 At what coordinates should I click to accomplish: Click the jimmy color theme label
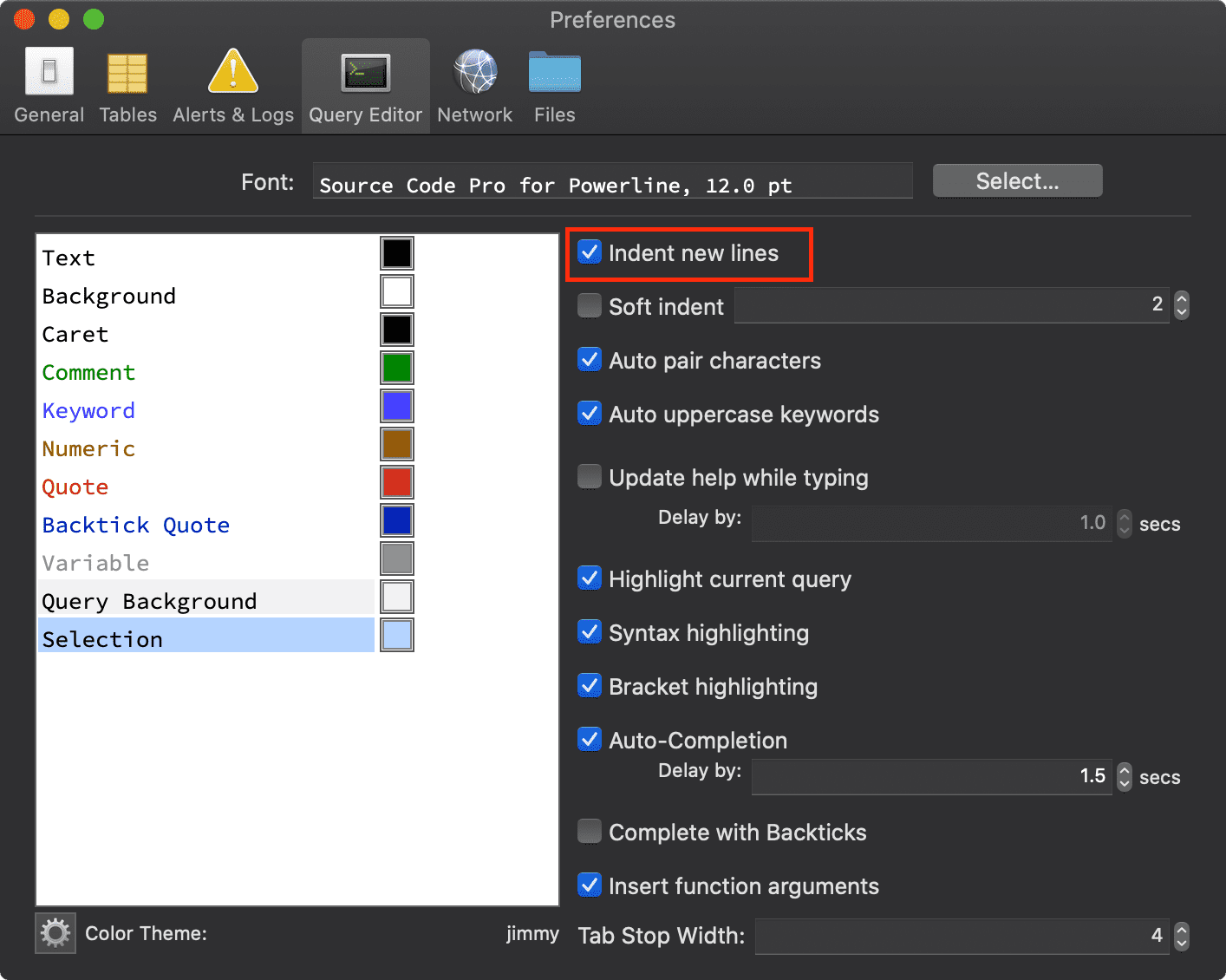tap(532, 933)
